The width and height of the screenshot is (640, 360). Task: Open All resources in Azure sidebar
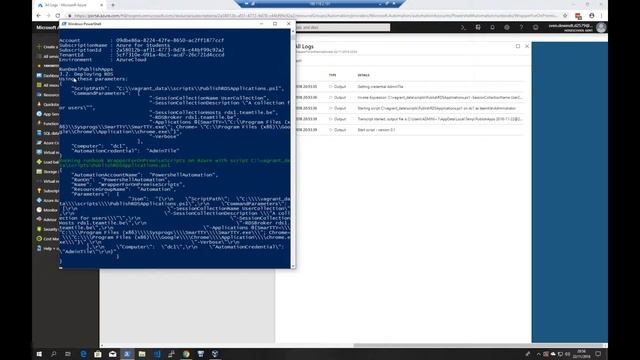point(47,85)
